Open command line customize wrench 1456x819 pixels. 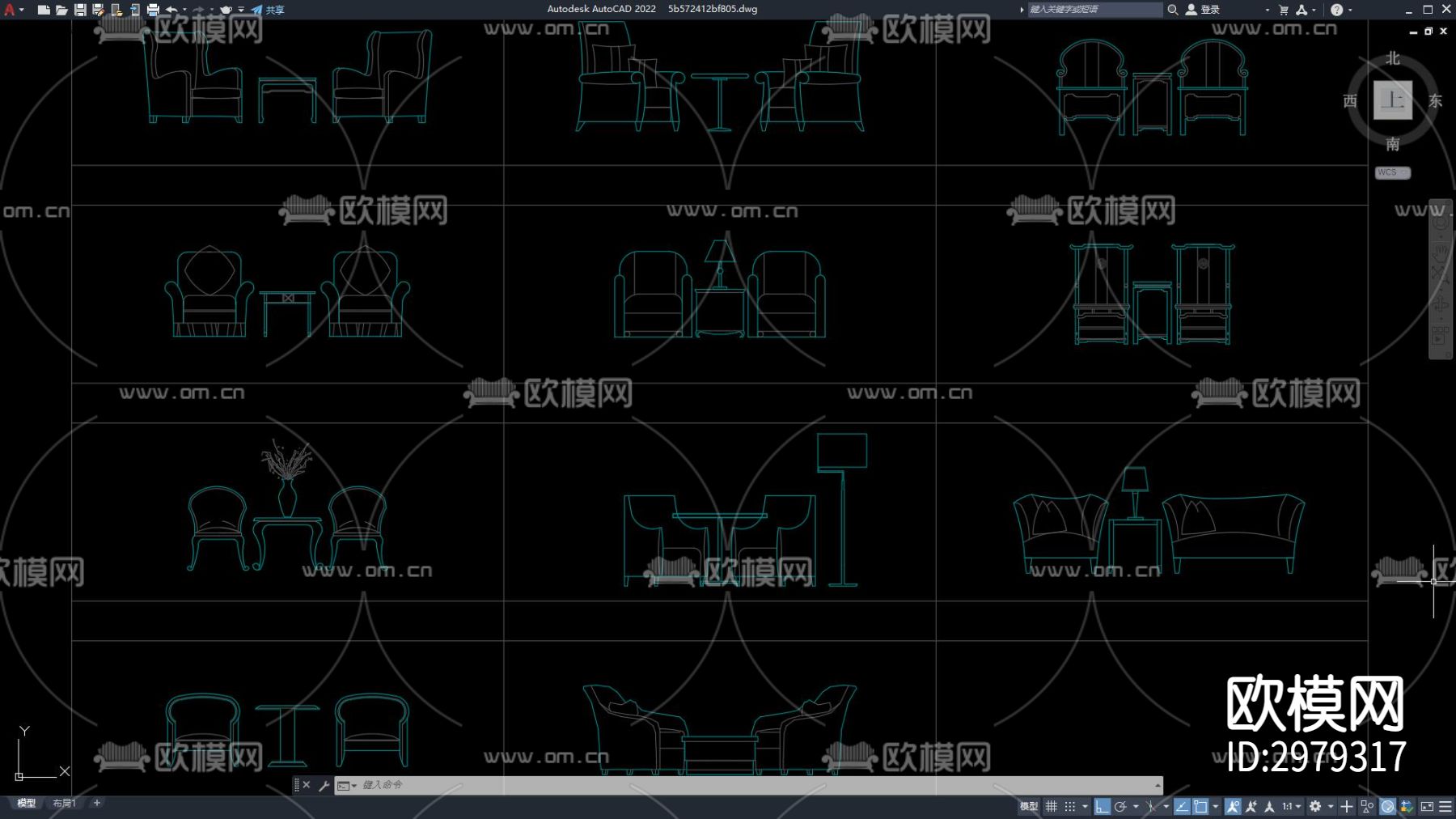click(324, 785)
